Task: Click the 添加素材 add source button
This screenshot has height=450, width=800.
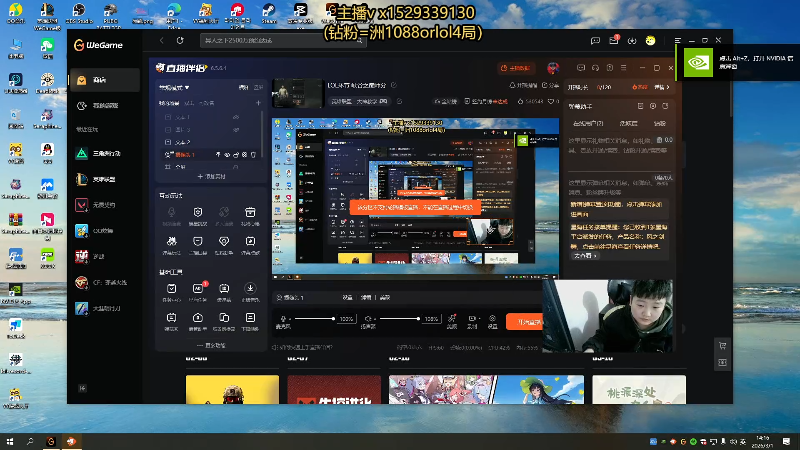Action: (x=211, y=177)
